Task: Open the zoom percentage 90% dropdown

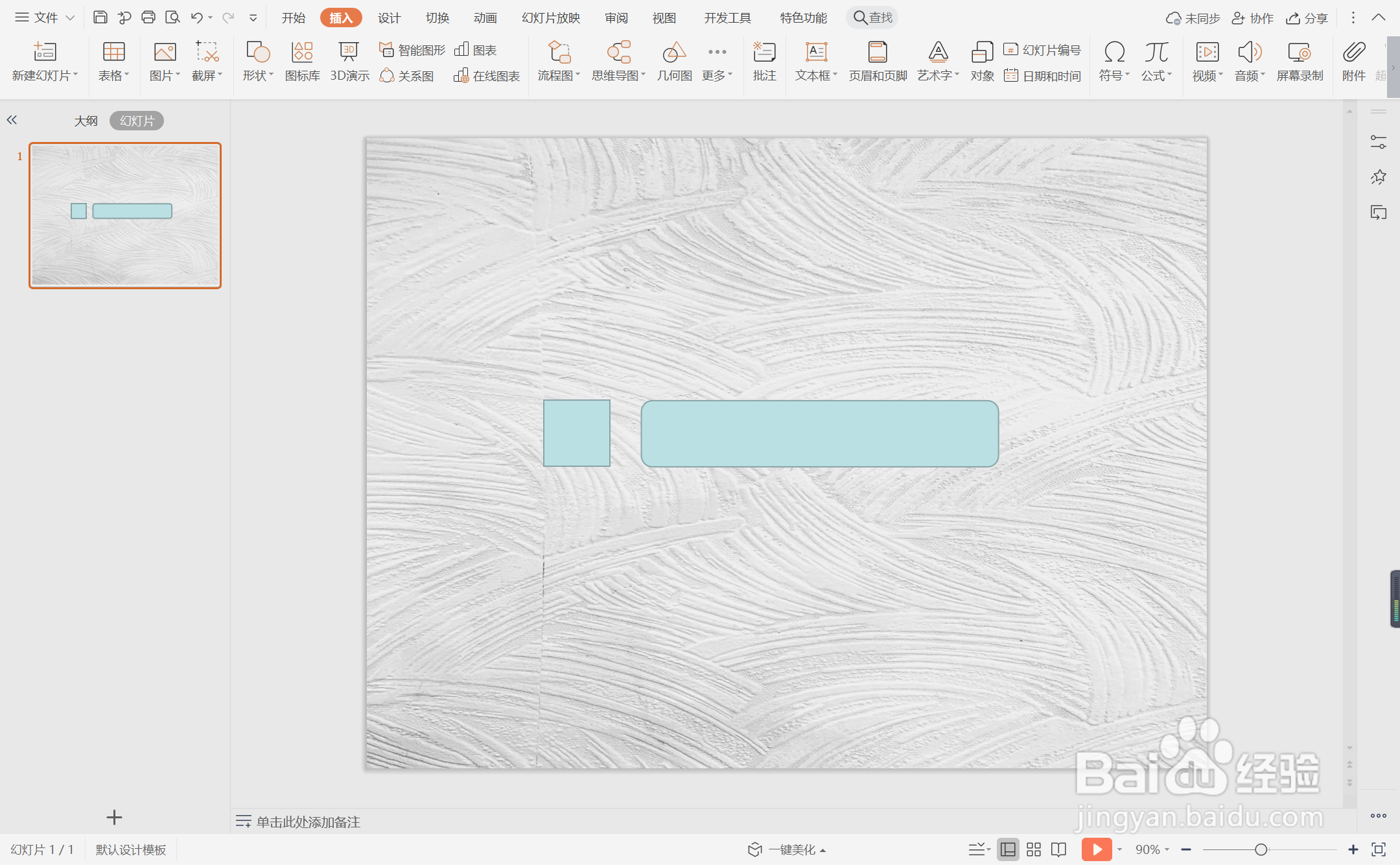Action: [1152, 849]
